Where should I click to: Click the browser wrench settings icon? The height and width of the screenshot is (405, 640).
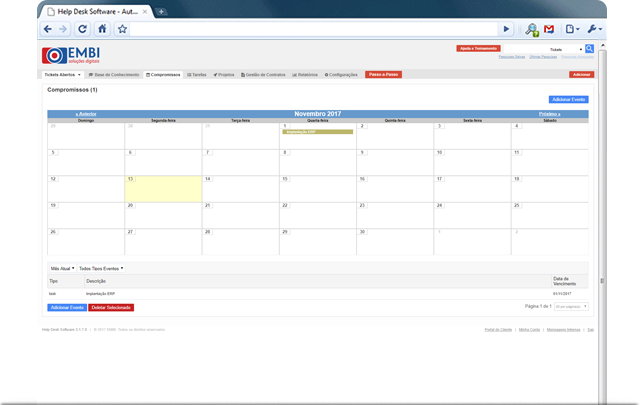[594, 29]
